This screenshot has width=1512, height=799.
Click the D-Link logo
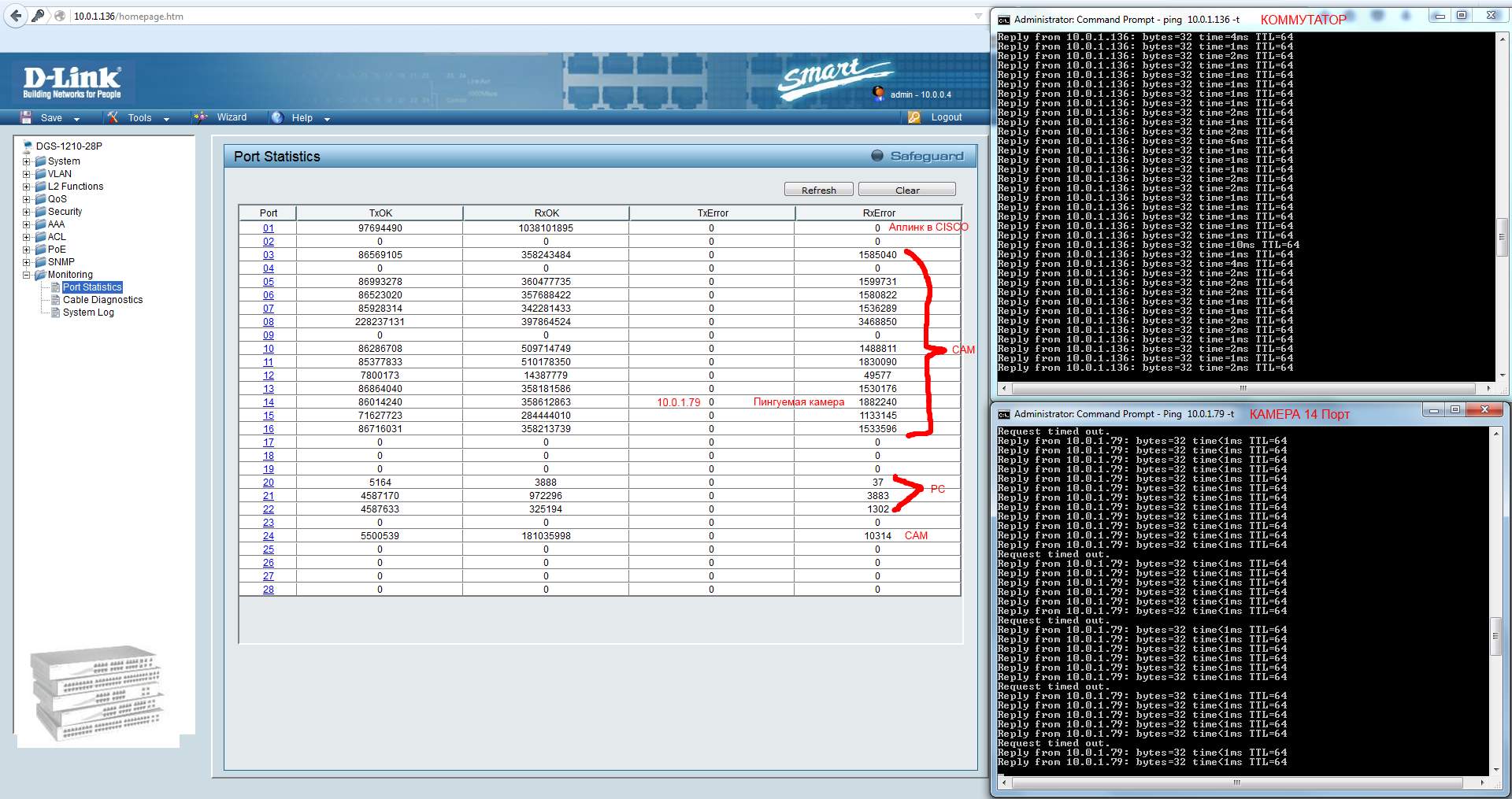click(x=72, y=83)
